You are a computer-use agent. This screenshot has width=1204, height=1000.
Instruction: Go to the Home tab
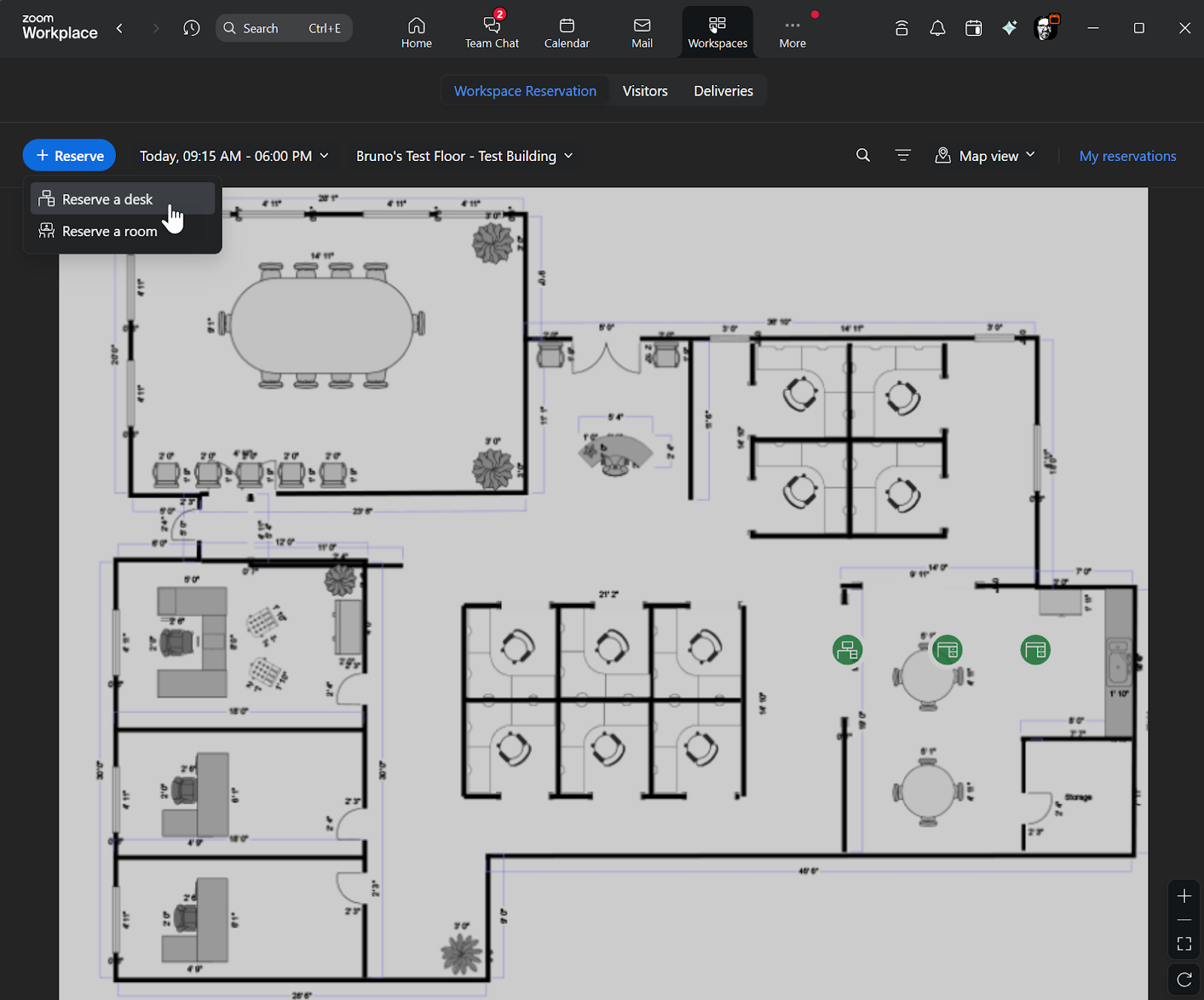pyautogui.click(x=416, y=32)
